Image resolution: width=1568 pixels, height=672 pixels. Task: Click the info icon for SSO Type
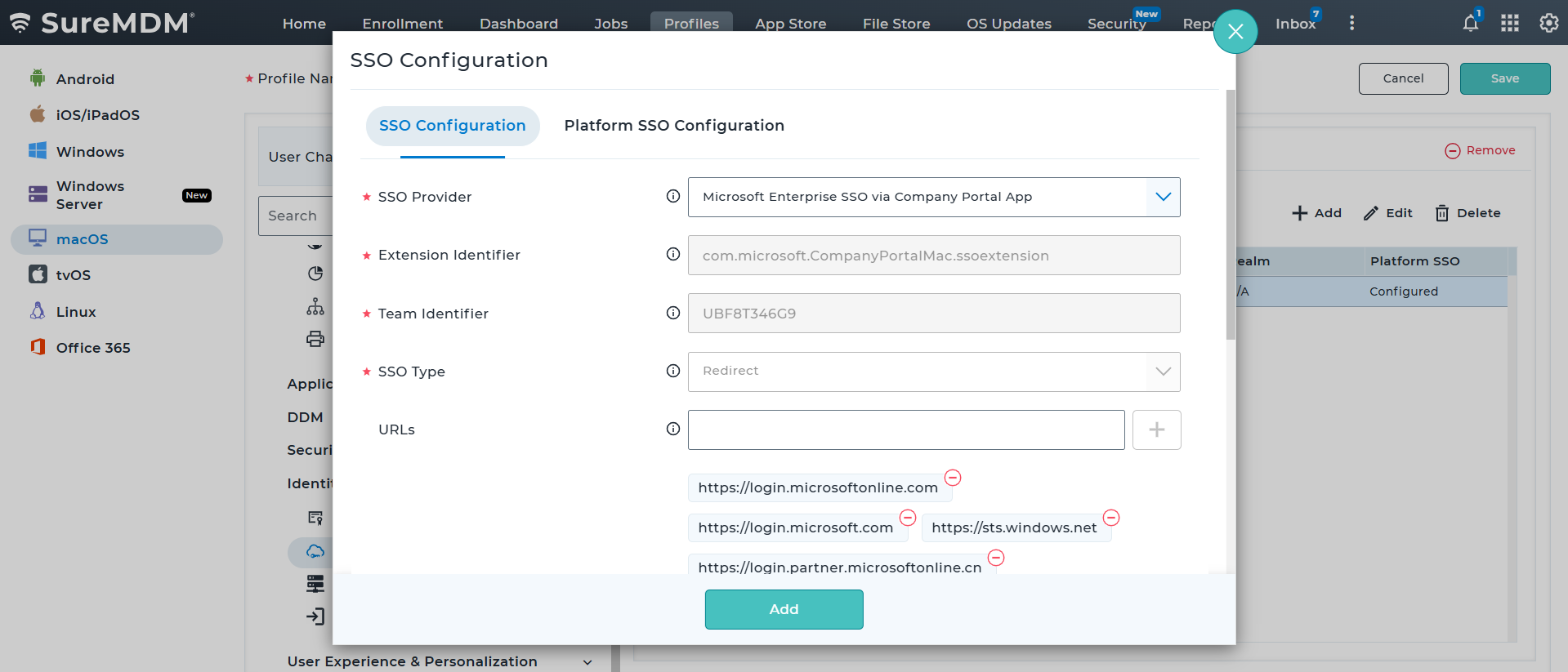pos(673,371)
